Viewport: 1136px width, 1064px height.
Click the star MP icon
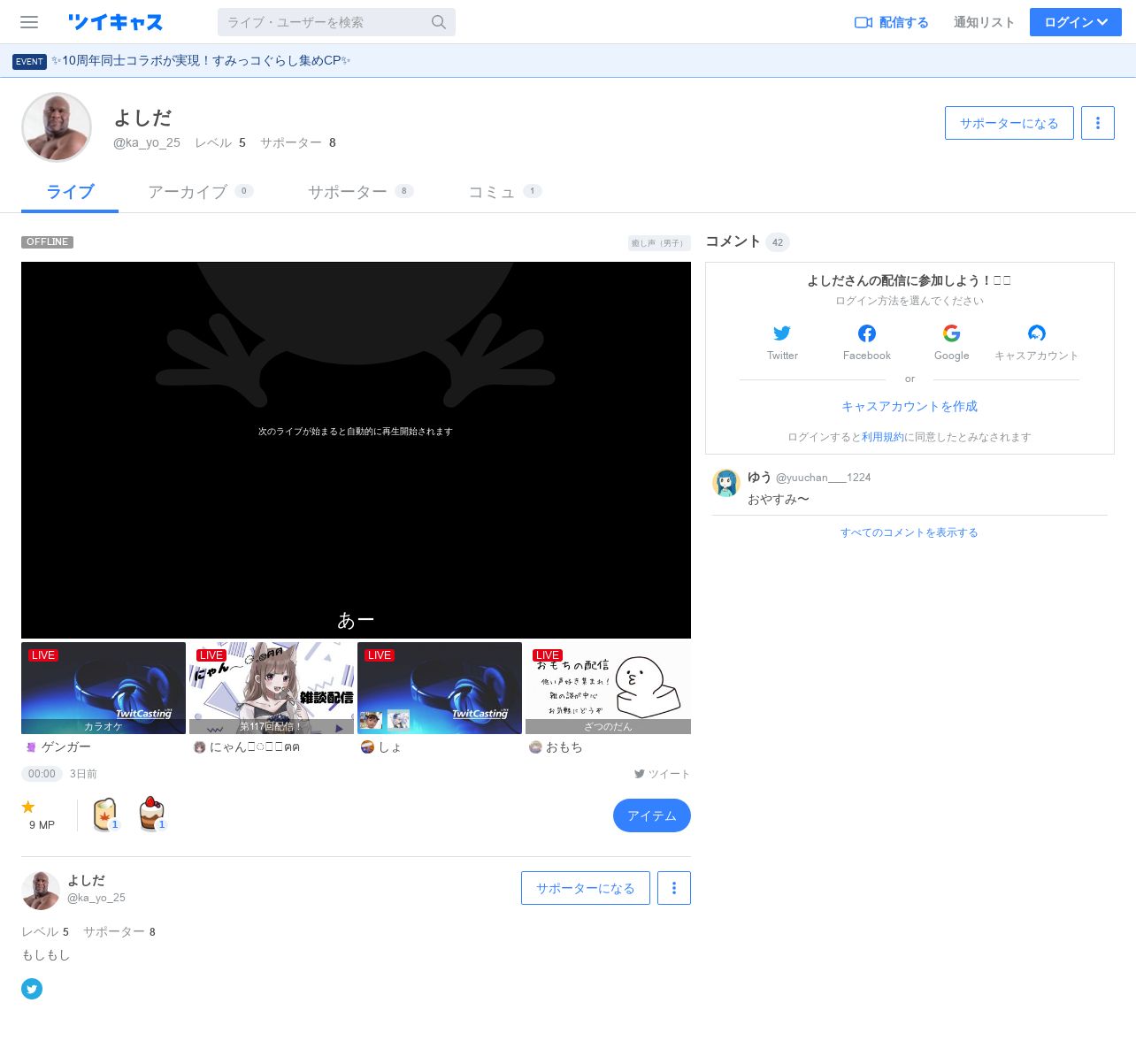pos(28,807)
